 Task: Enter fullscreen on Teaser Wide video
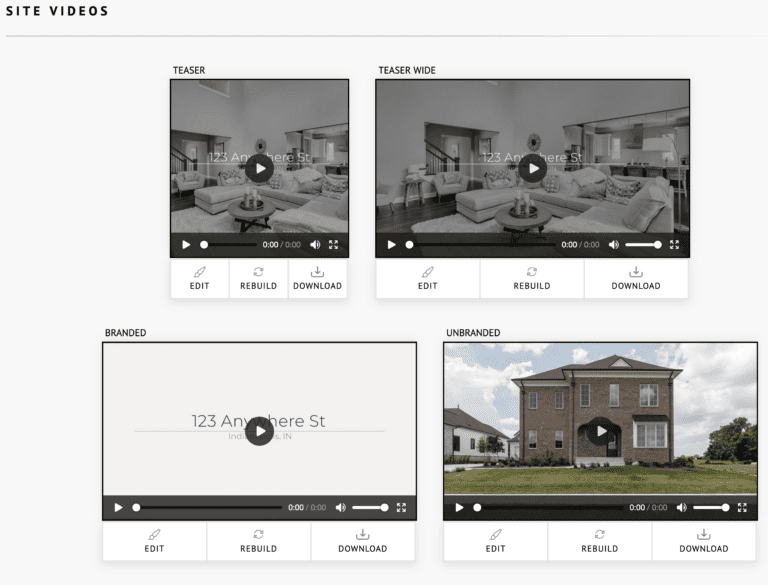pyautogui.click(x=674, y=245)
